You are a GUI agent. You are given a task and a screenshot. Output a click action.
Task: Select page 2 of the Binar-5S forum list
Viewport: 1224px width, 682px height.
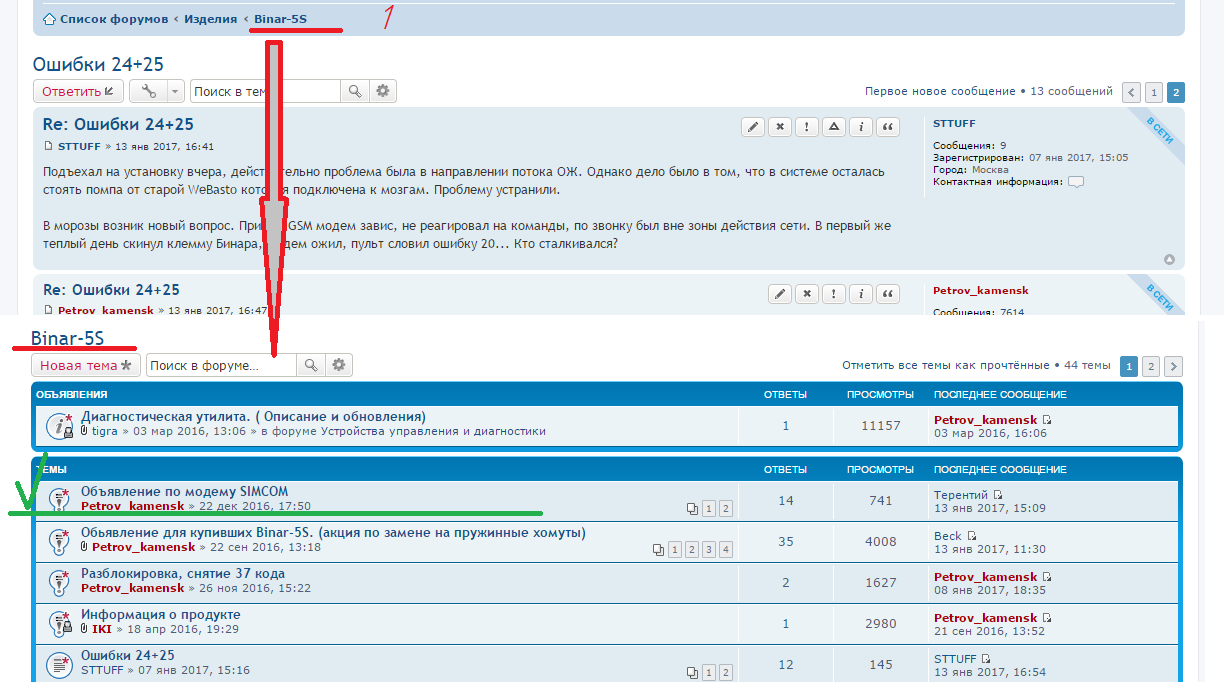1151,366
